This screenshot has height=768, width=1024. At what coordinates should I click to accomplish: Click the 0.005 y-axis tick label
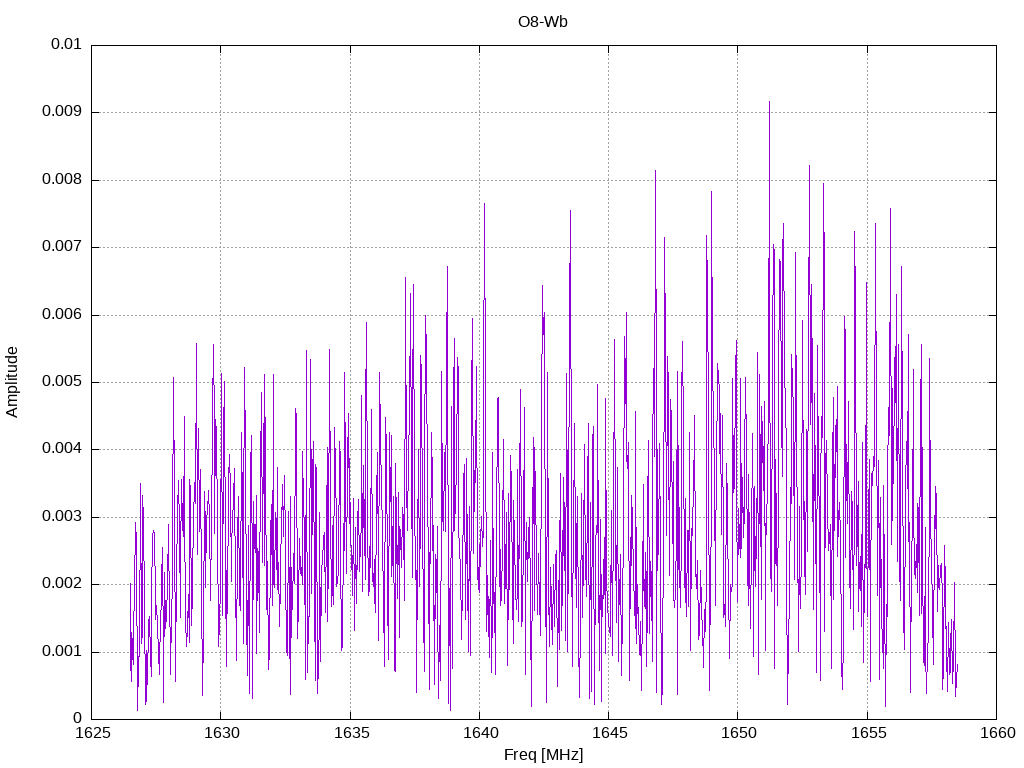pyautogui.click(x=62, y=381)
